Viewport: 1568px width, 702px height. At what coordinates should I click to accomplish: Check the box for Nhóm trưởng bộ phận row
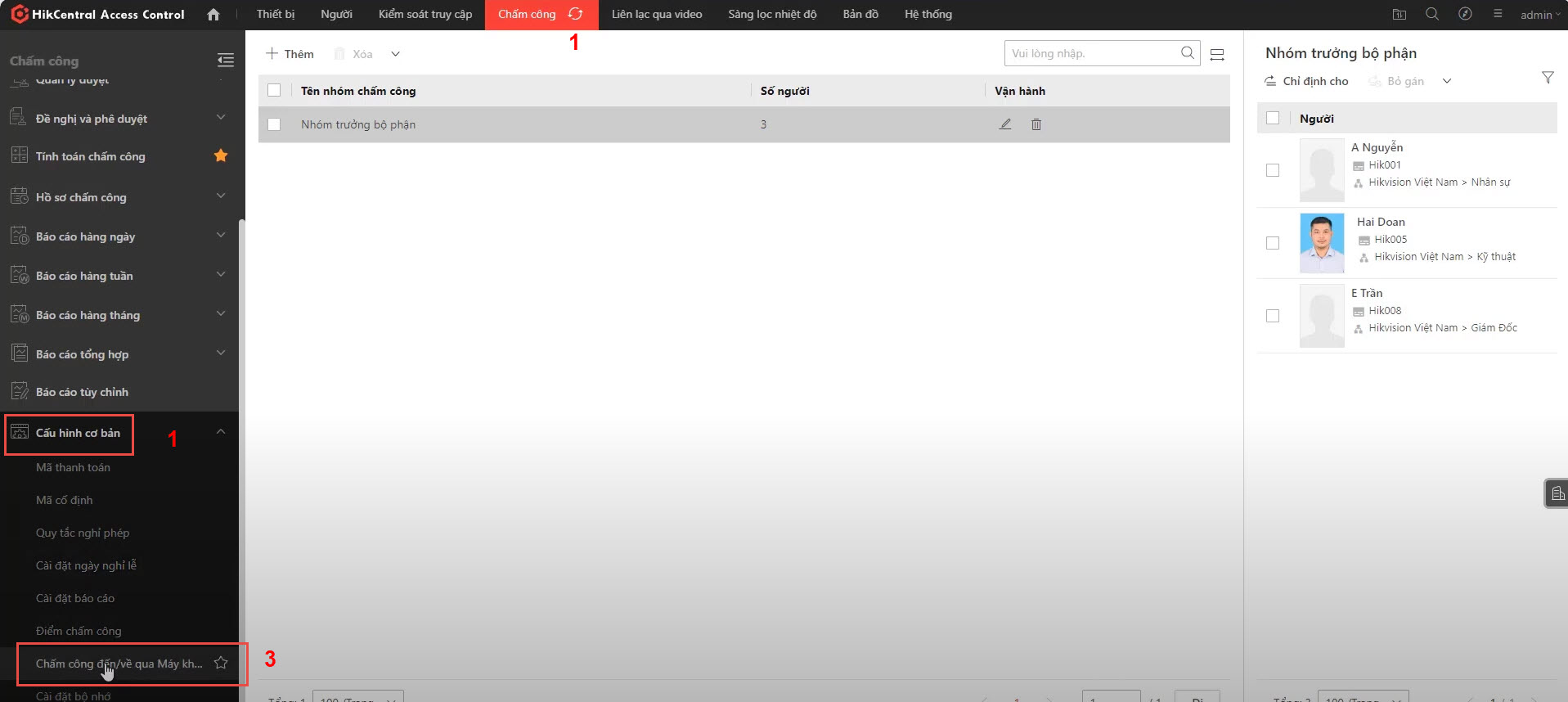(274, 124)
